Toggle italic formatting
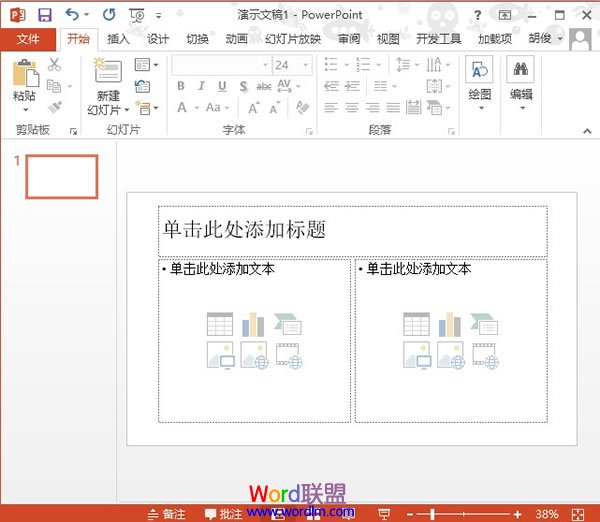Viewport: 600px width, 522px height. point(202,86)
